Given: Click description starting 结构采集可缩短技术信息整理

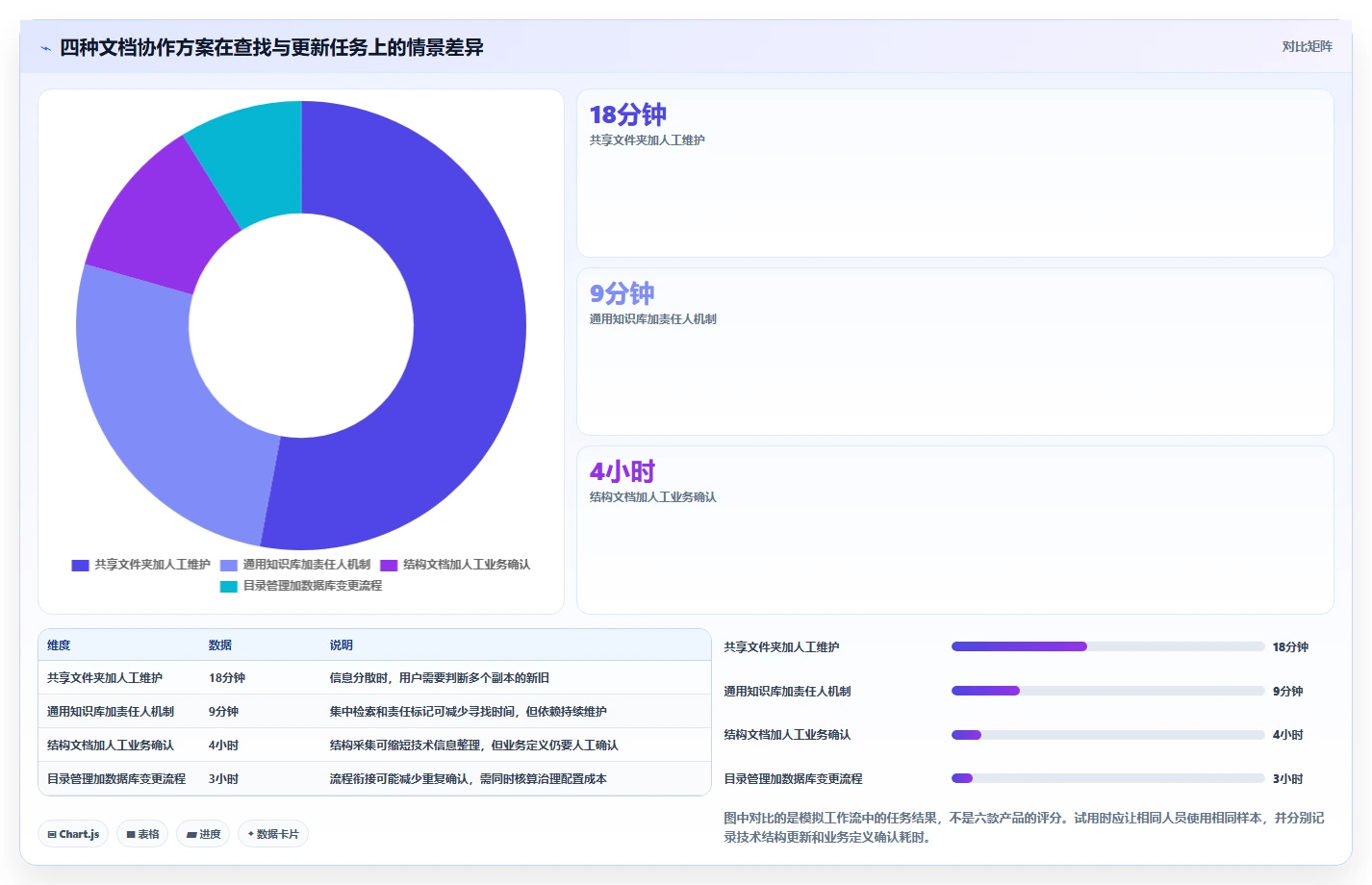Looking at the screenshot, I should click(x=474, y=746).
